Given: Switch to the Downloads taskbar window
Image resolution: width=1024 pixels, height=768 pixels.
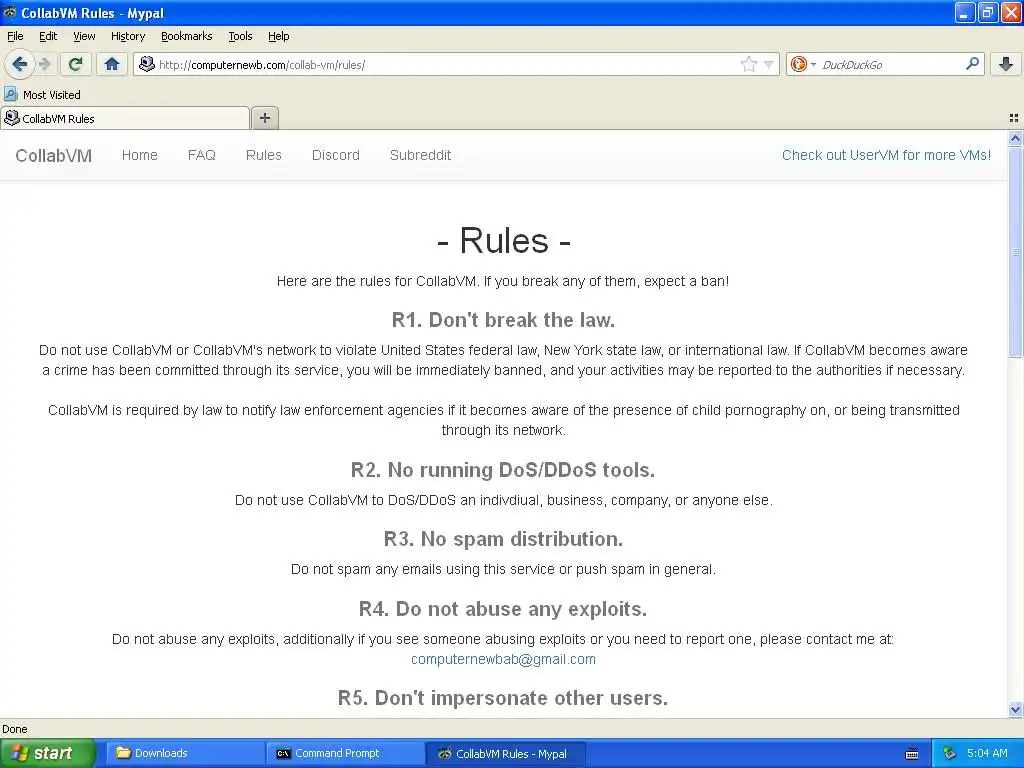Looking at the screenshot, I should 185,753.
